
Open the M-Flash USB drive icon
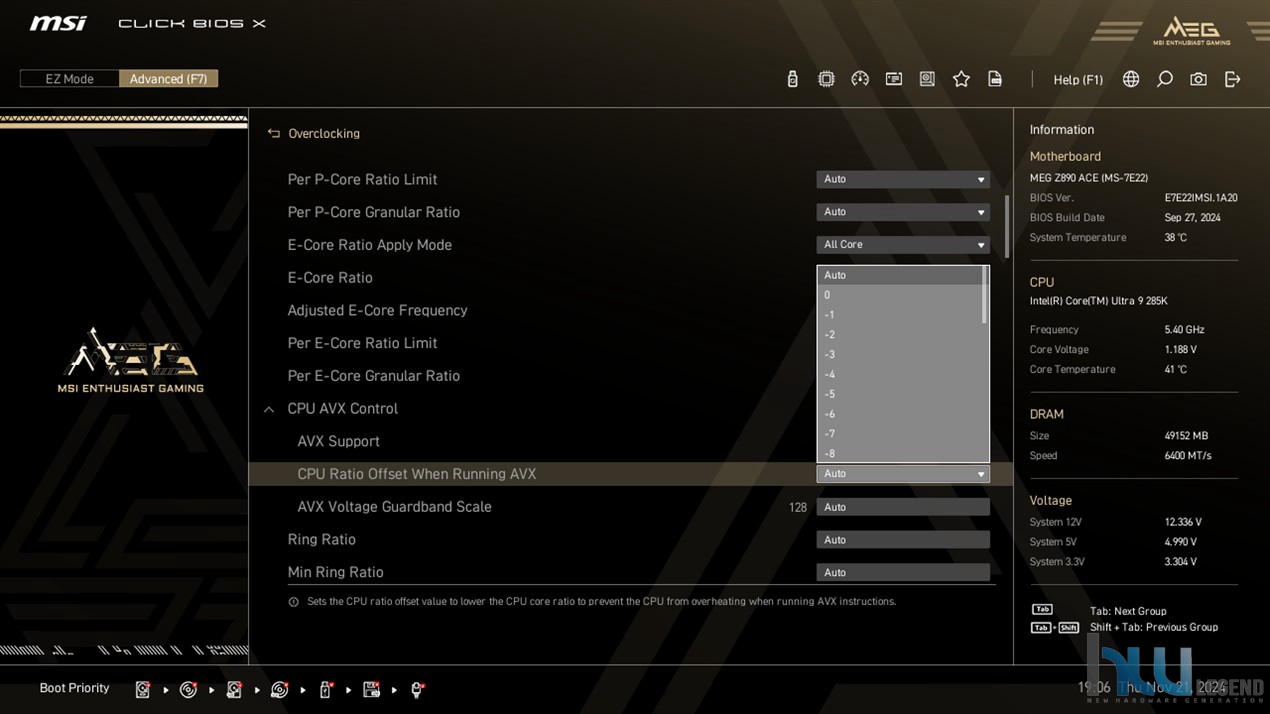pyautogui.click(x=793, y=79)
